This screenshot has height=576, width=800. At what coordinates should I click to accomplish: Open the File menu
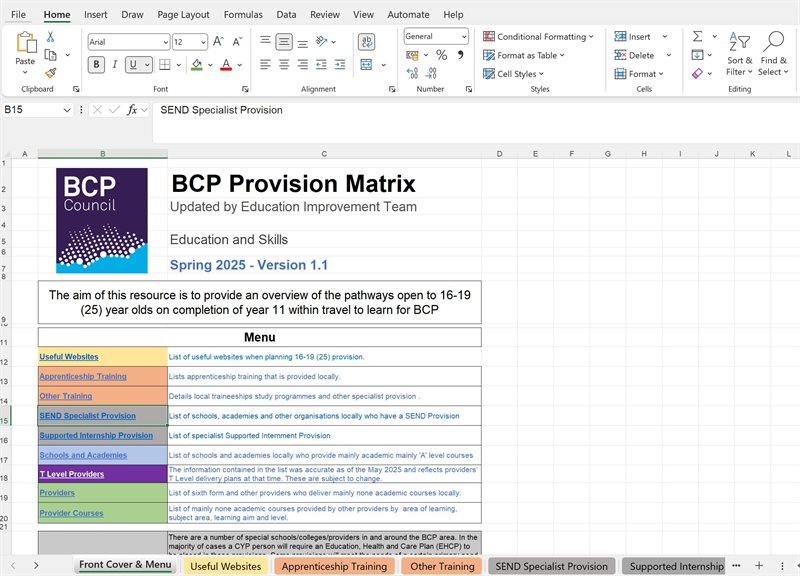pos(18,15)
